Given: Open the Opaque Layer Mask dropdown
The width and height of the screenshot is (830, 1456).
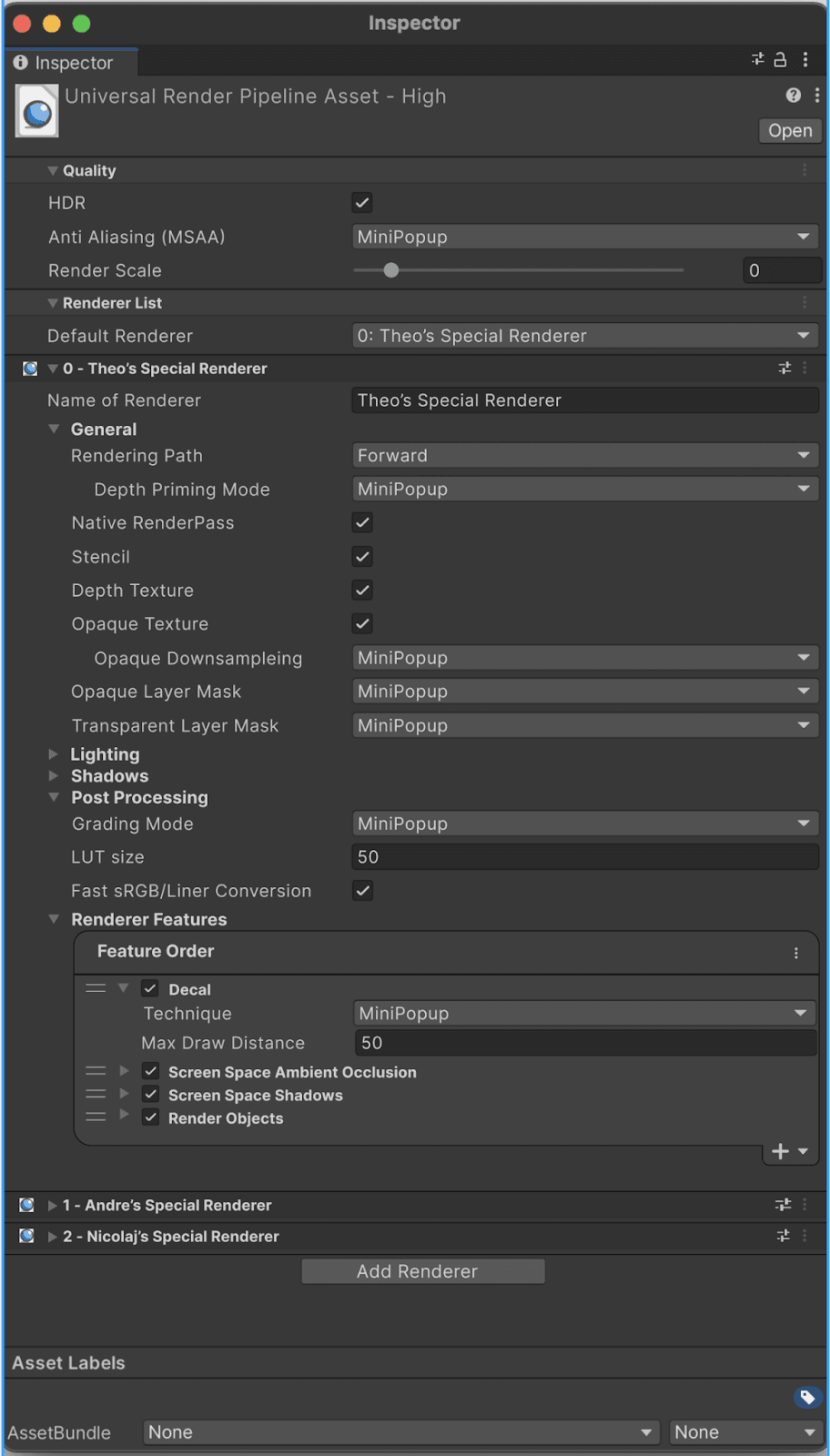Looking at the screenshot, I should (x=585, y=692).
